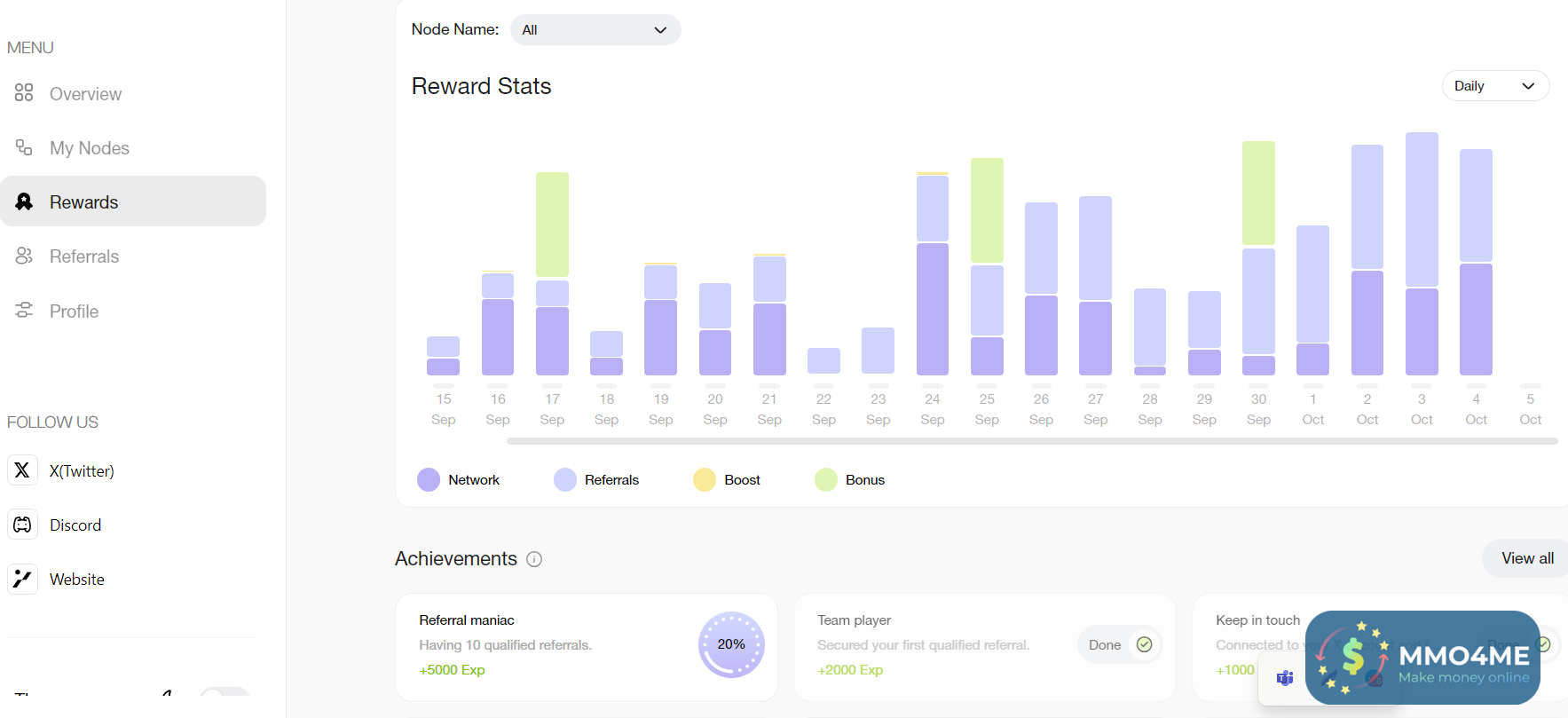
Task: Click the "Team player" achievement title
Action: click(855, 620)
